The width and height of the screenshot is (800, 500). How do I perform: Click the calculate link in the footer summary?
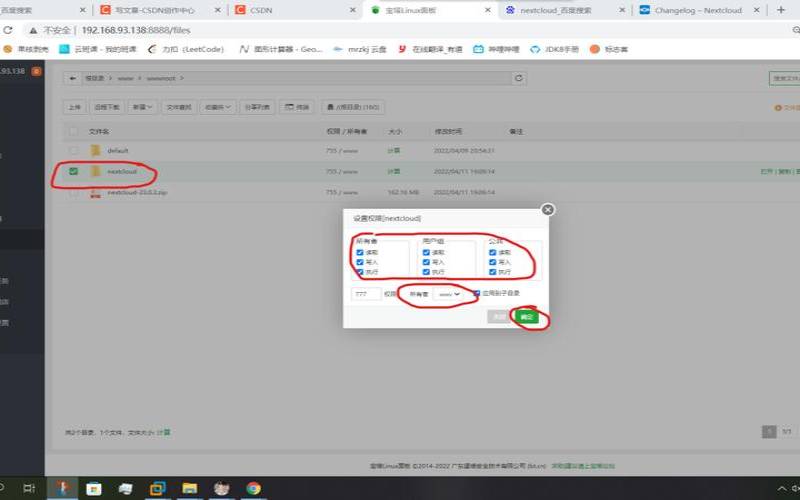point(163,432)
